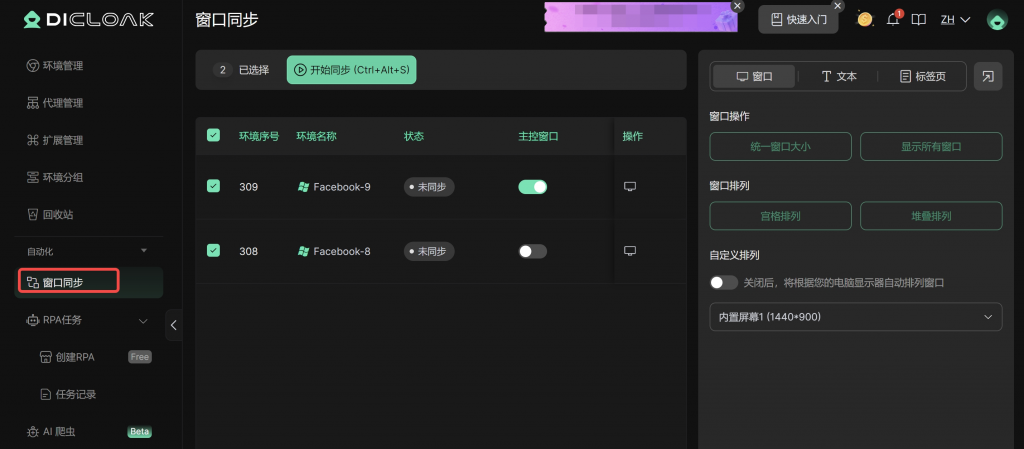Switch to the 标签页 tab
Screen dimensions: 1024x449
[x=930, y=76]
